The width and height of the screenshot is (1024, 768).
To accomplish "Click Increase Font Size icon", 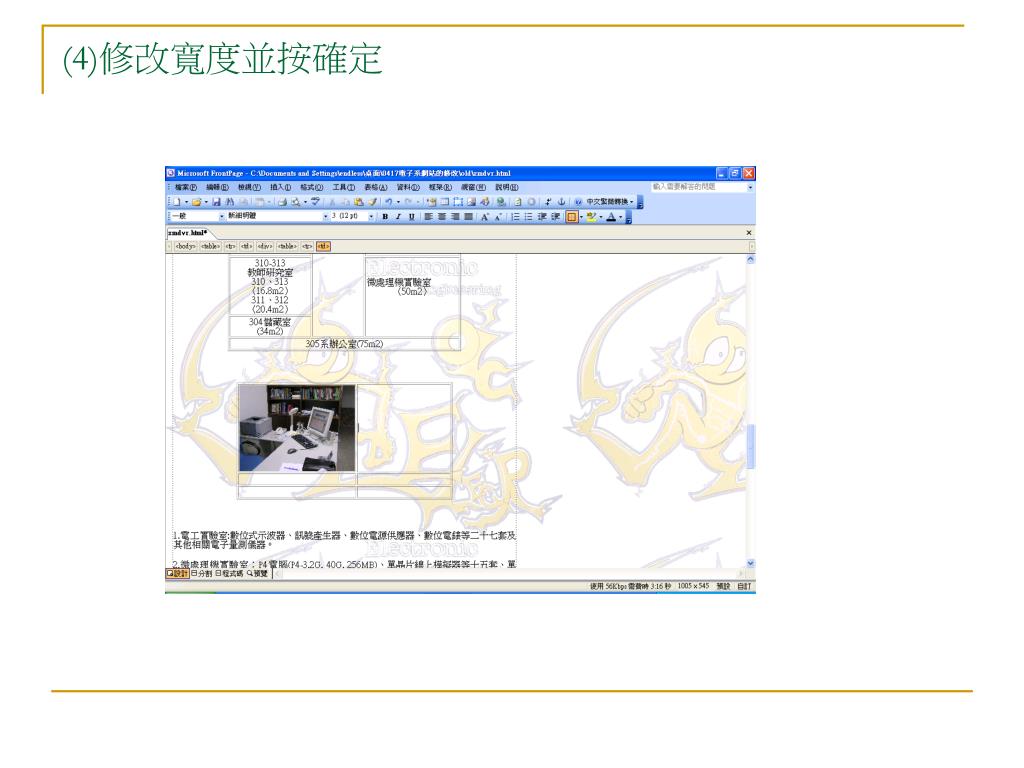I will tap(485, 216).
